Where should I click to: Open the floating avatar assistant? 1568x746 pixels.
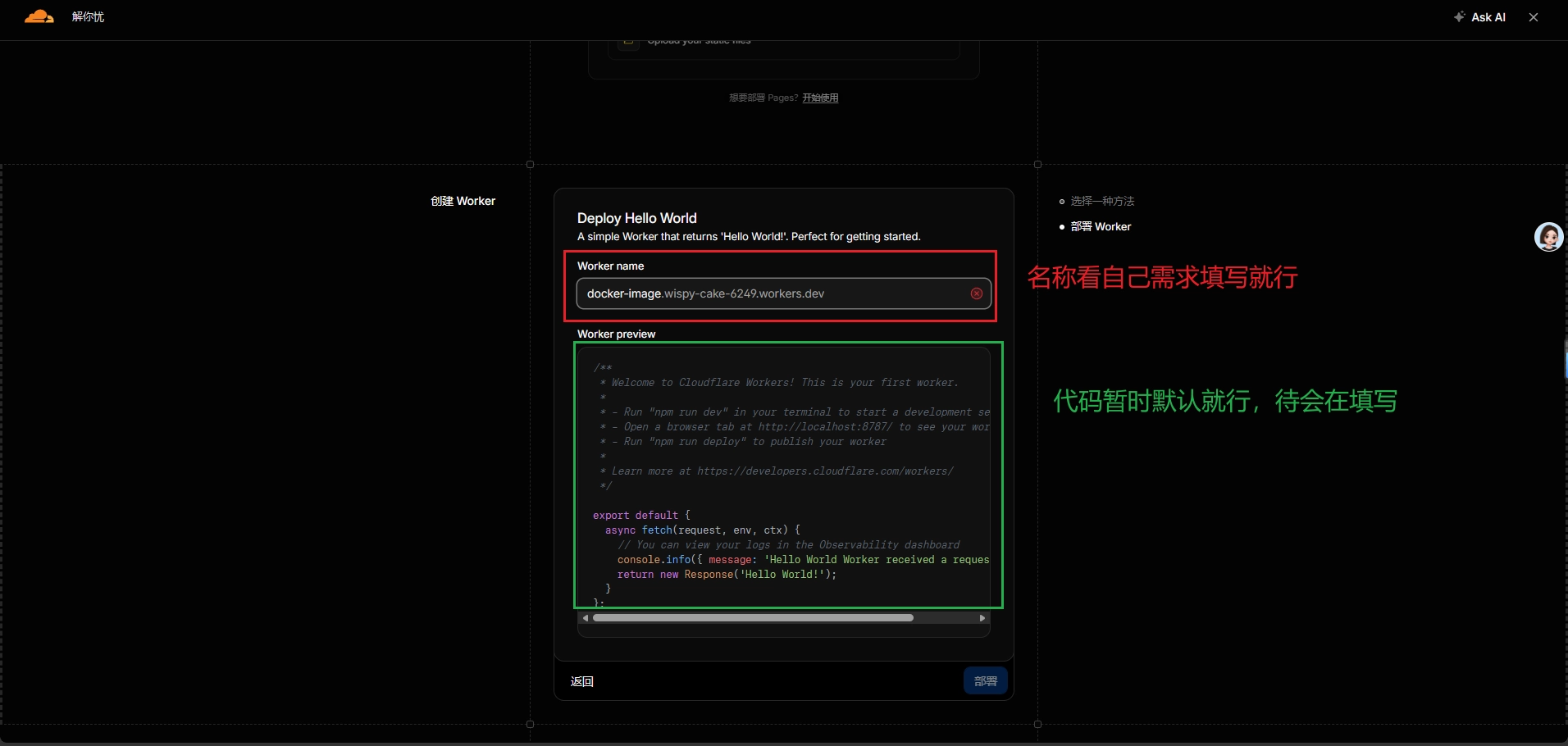(x=1548, y=237)
